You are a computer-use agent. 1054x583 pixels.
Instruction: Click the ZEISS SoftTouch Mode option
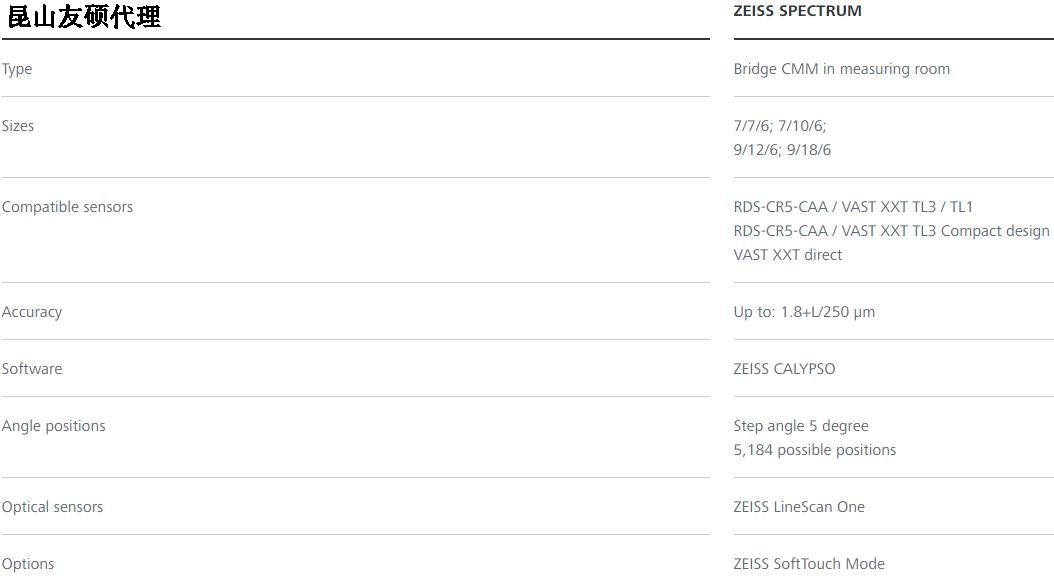point(809,563)
